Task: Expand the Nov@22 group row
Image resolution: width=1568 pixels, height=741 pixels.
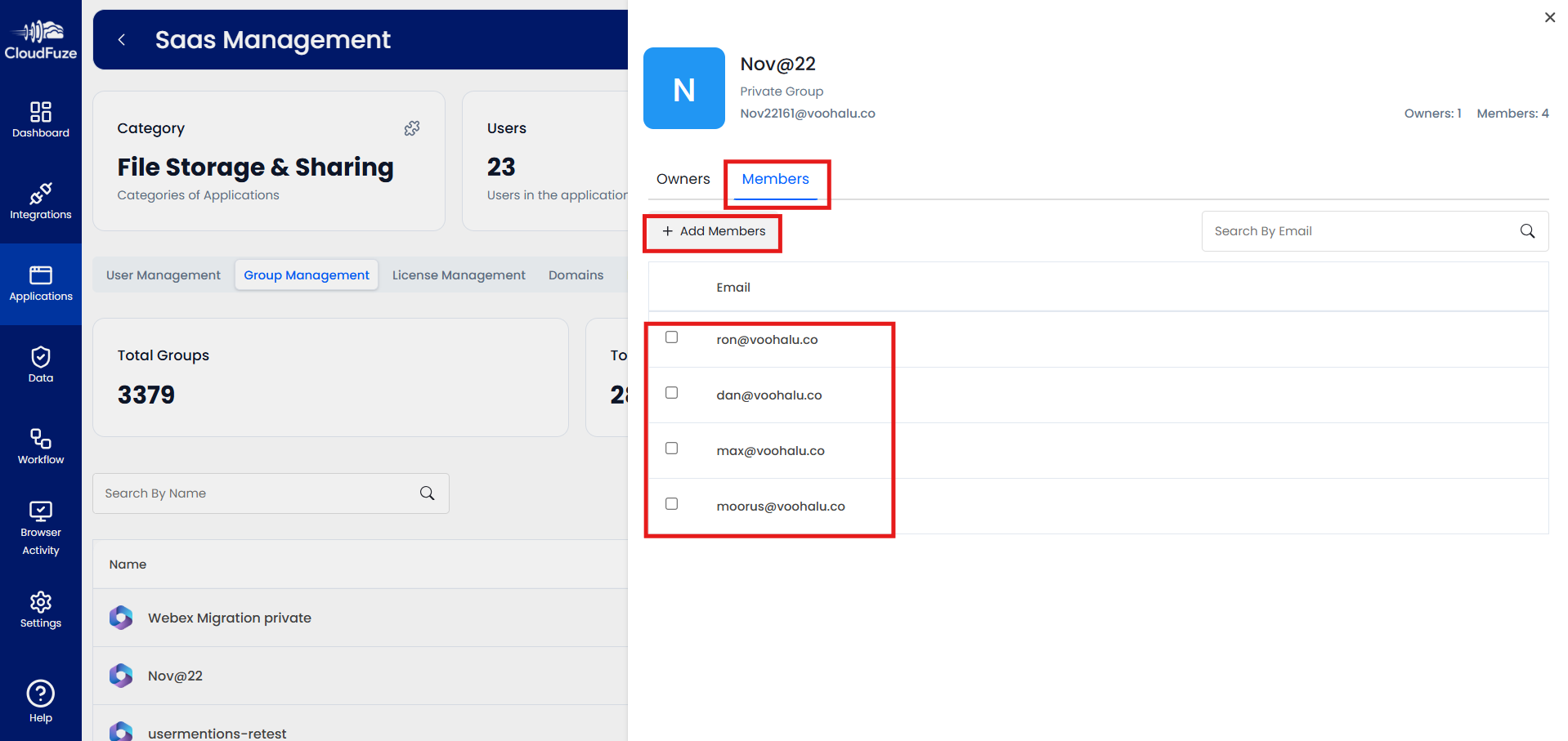Action: [x=175, y=676]
